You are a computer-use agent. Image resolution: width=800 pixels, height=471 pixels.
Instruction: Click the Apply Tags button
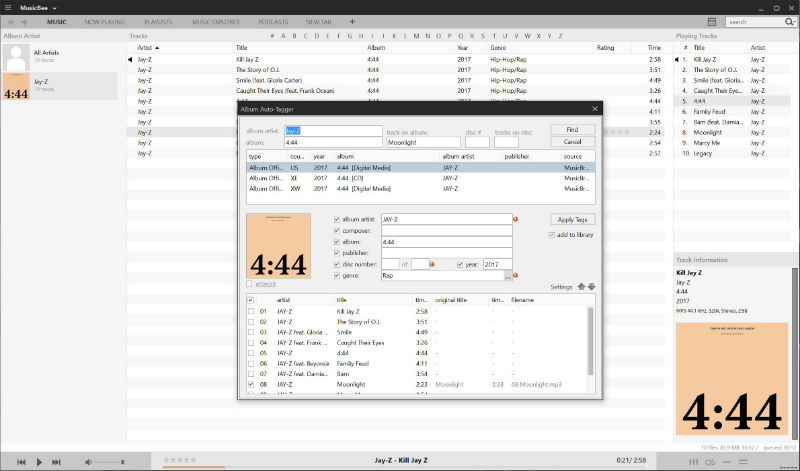572,219
